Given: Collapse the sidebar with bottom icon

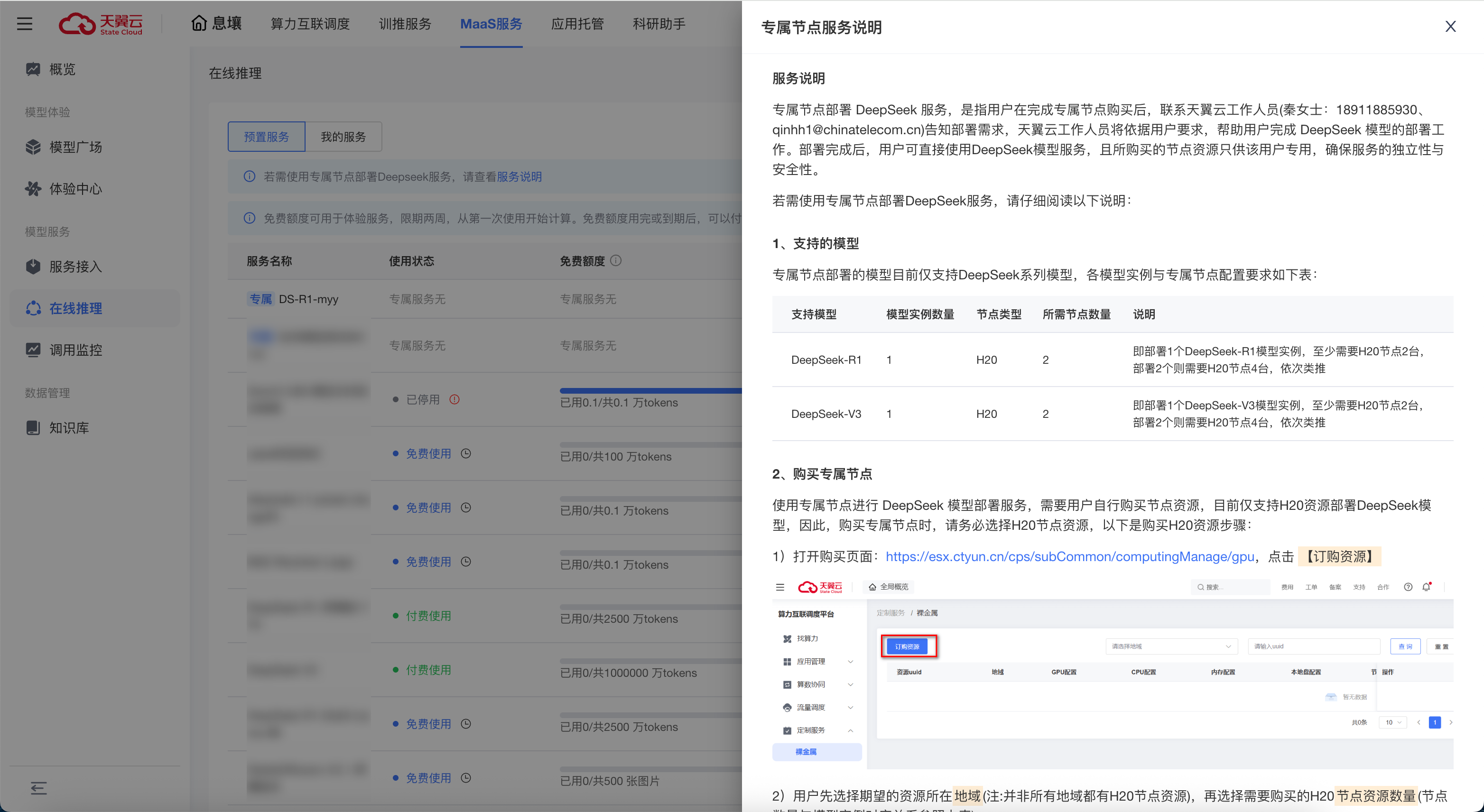Looking at the screenshot, I should (x=38, y=788).
